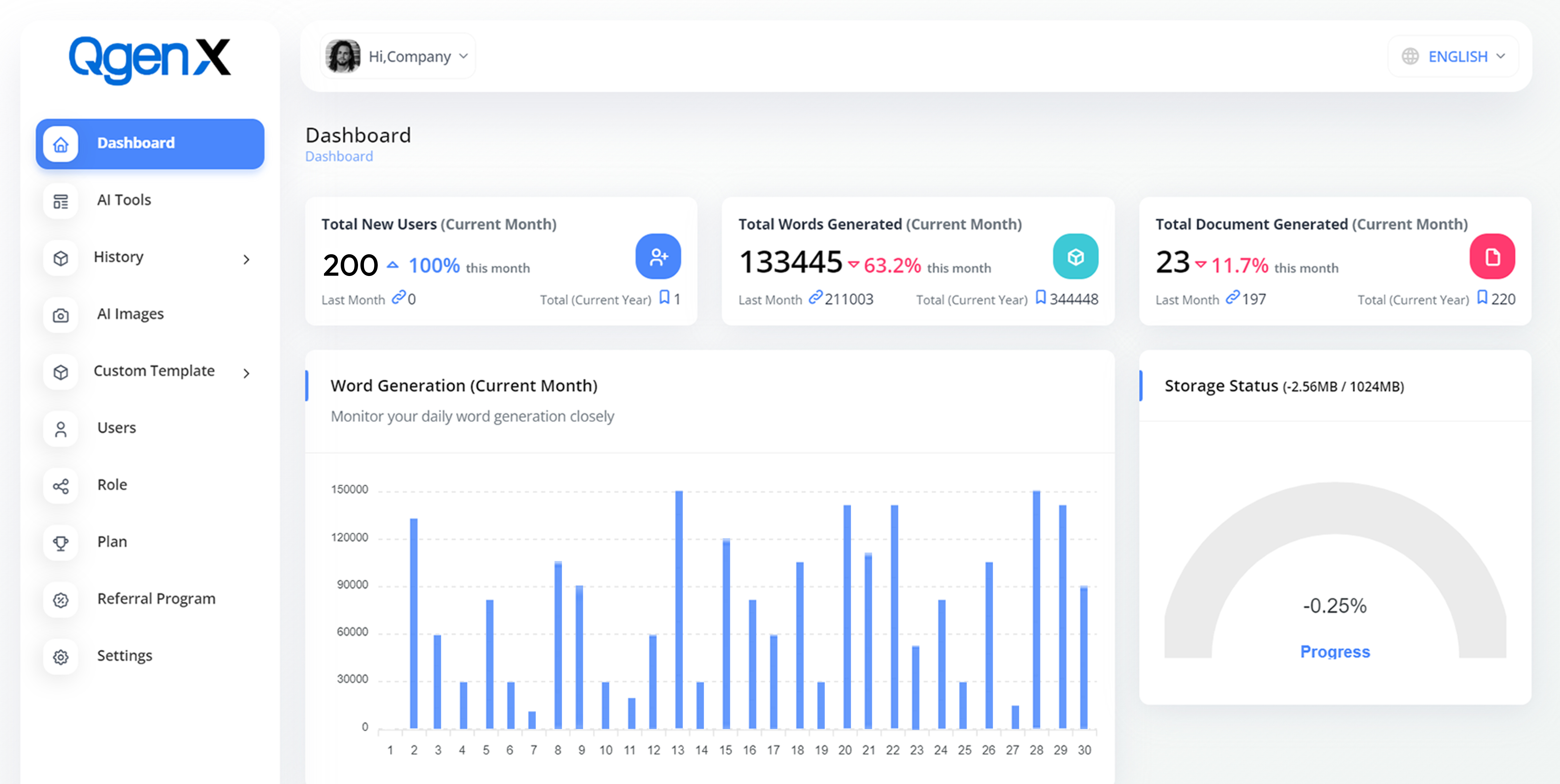The width and height of the screenshot is (1560, 784).
Task: Click the storage status gauge arc
Action: [1335, 509]
